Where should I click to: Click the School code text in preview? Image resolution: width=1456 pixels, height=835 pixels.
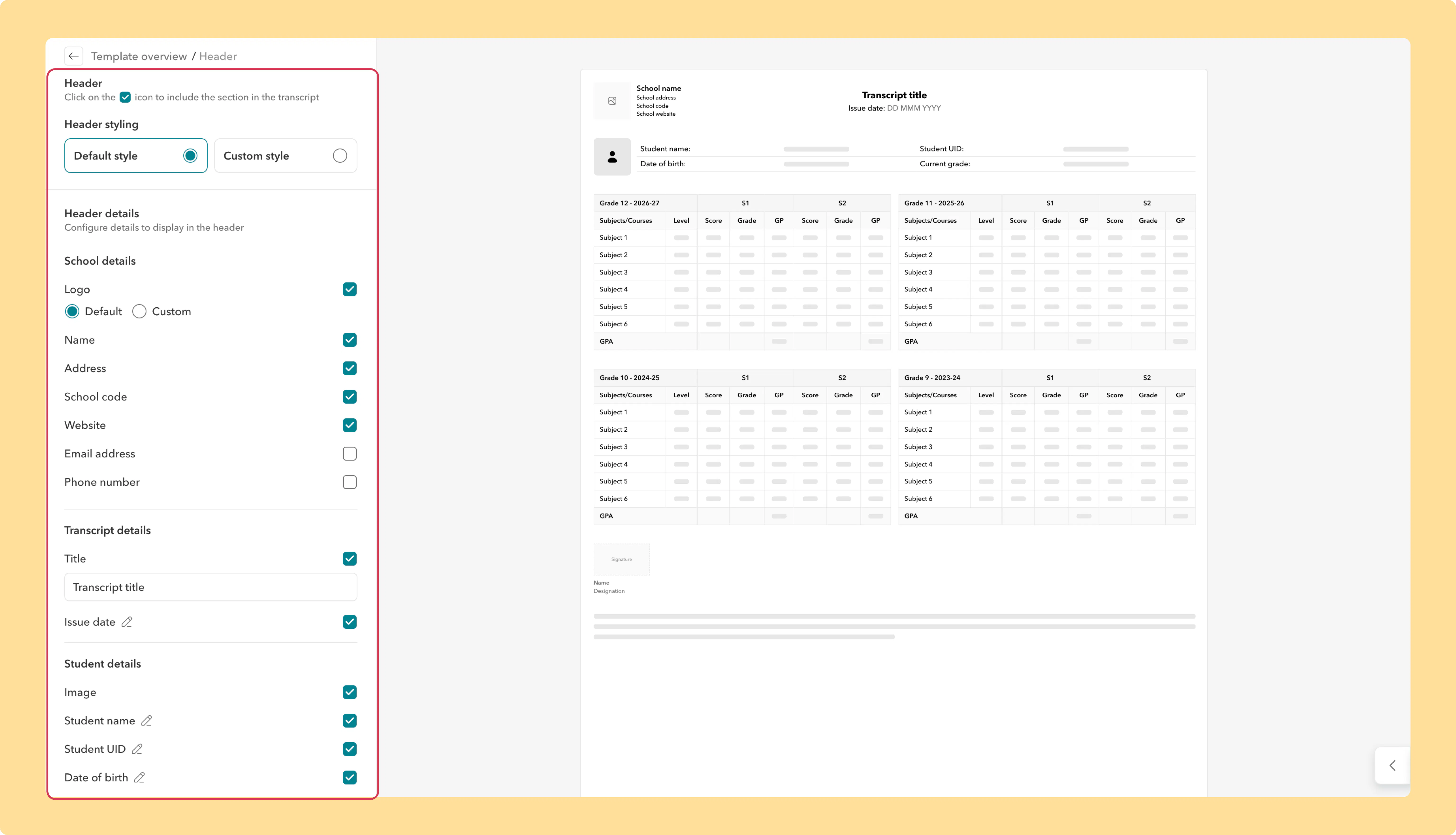click(653, 106)
